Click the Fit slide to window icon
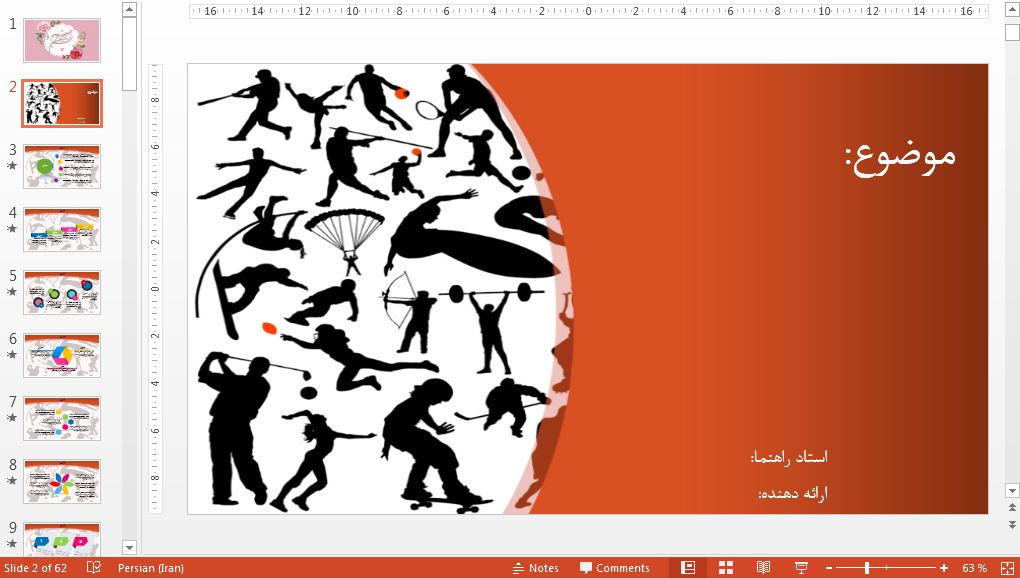Screen dimensions: 1020x578 [1005, 568]
